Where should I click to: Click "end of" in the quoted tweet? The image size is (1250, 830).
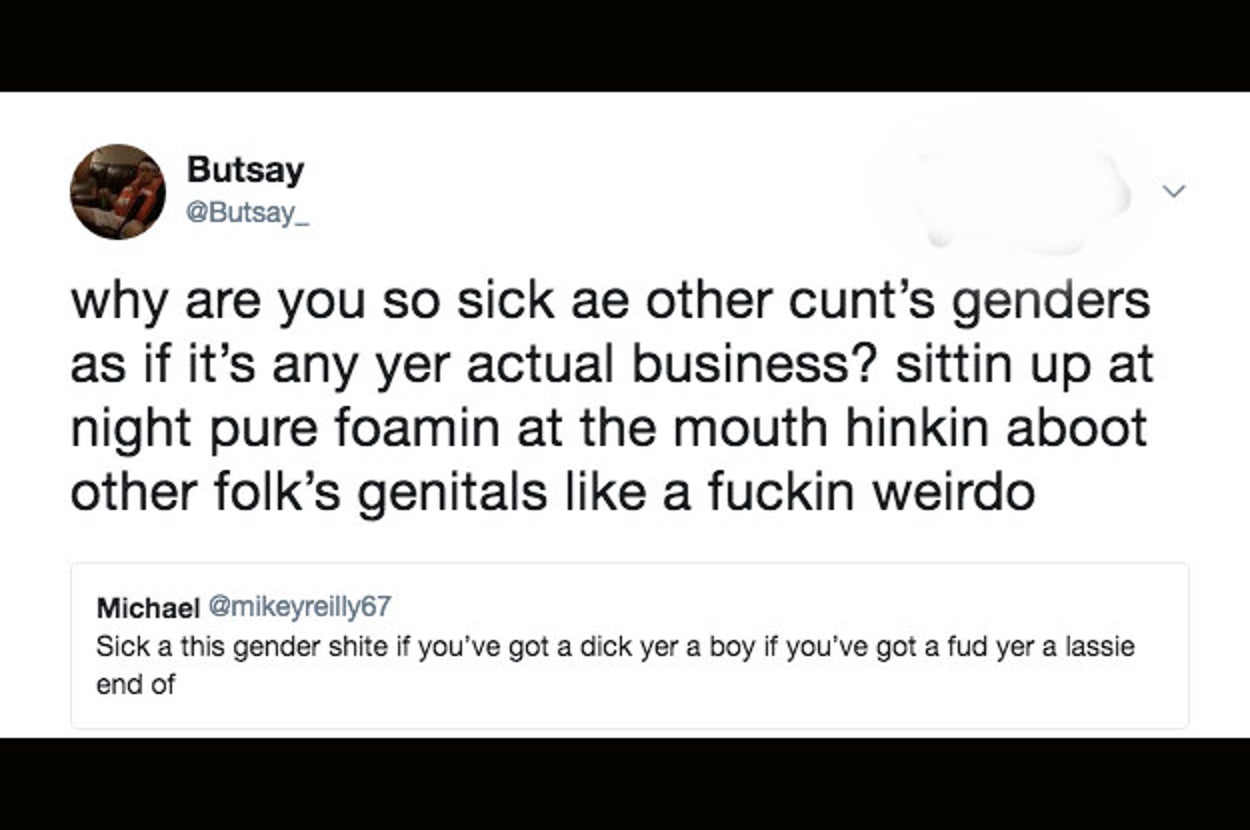[x=135, y=686]
